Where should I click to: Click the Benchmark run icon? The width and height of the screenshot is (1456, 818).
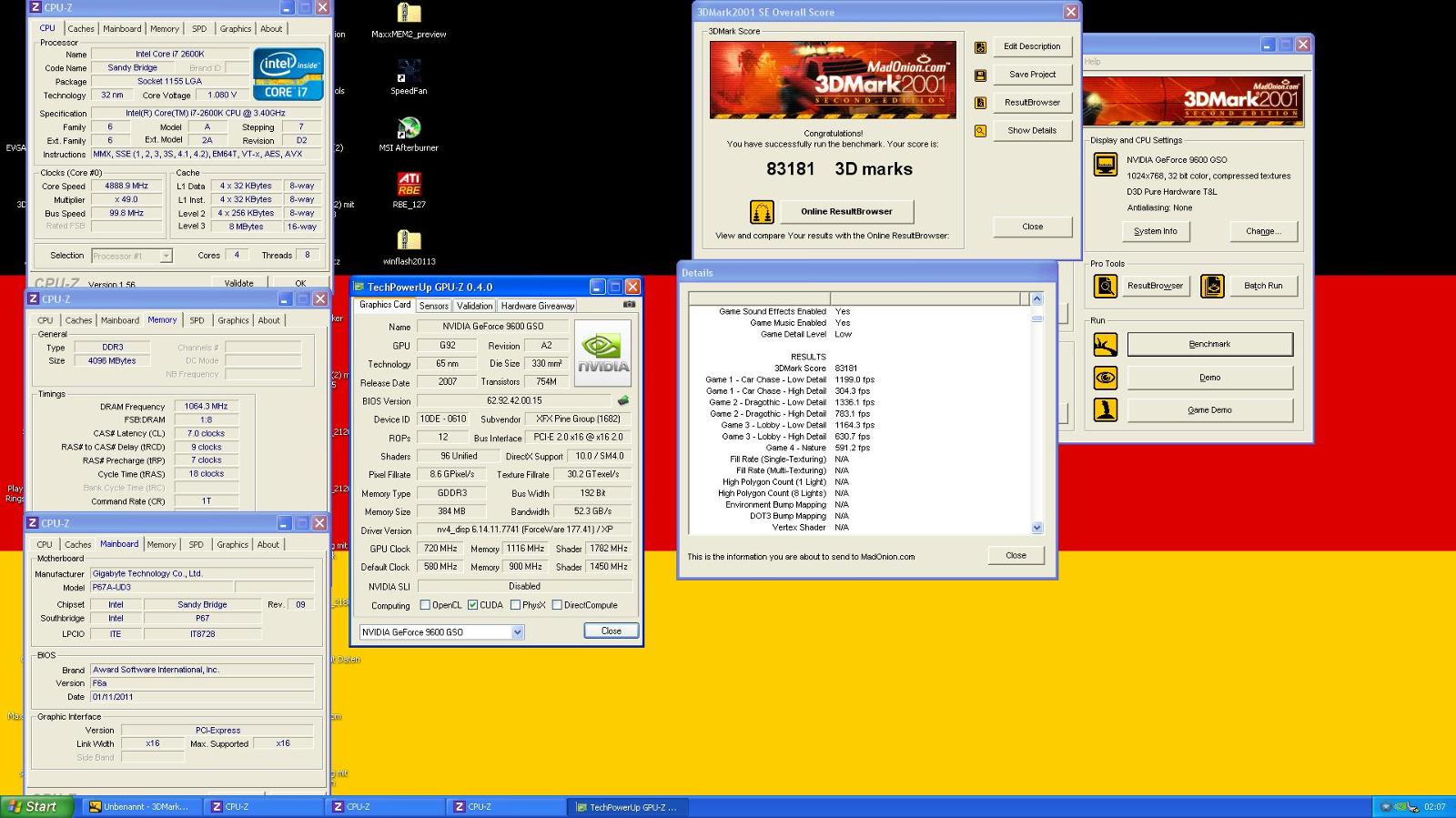tap(1105, 345)
